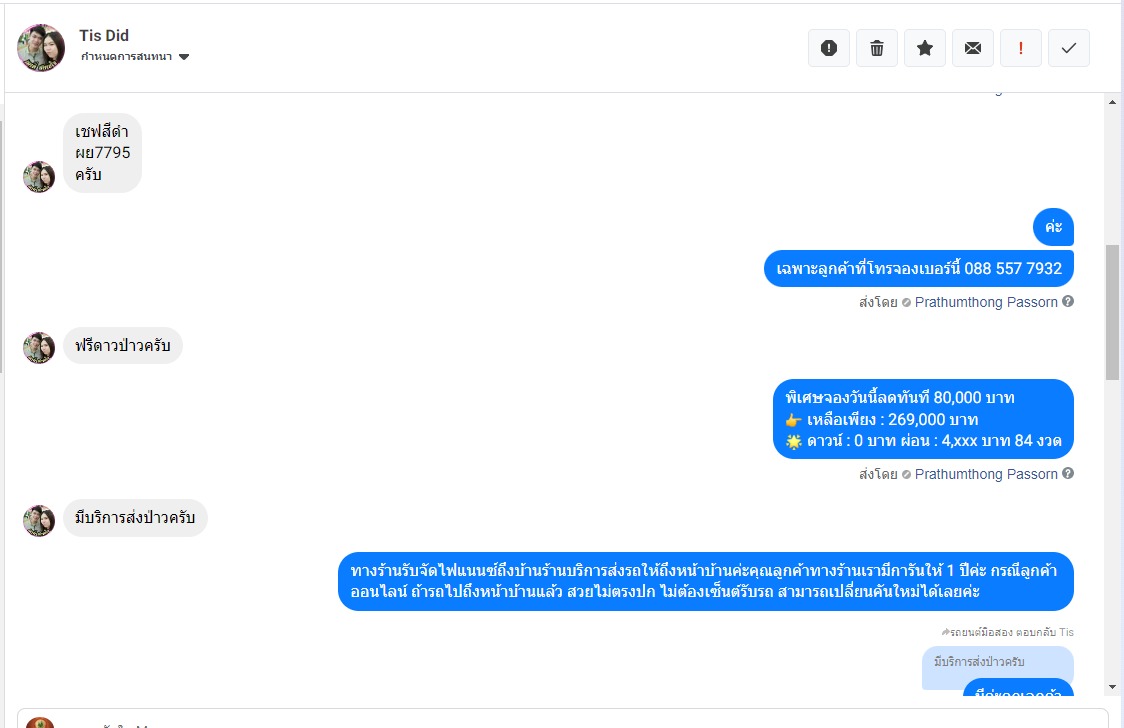
Task: Click the scrollbar up arrow
Action: (1112, 103)
